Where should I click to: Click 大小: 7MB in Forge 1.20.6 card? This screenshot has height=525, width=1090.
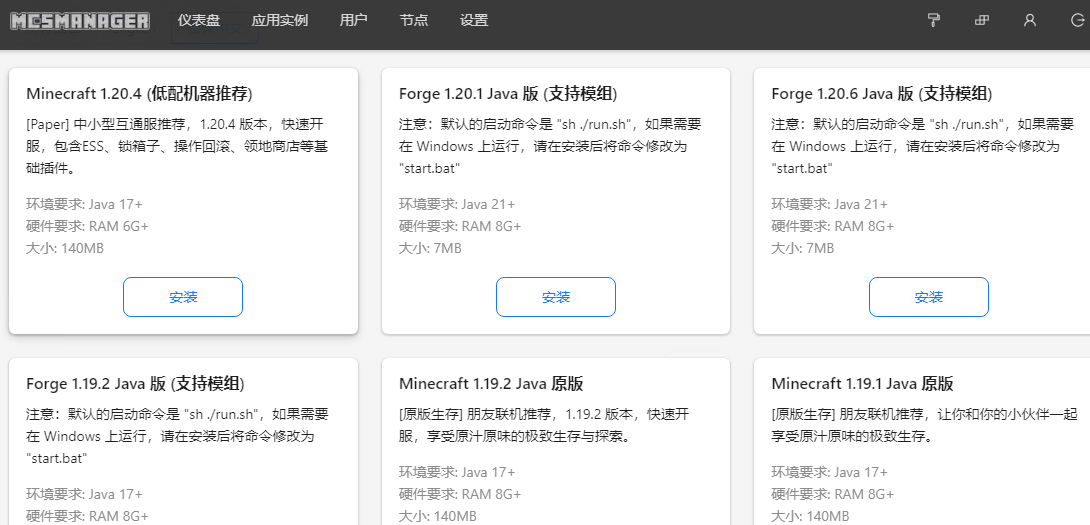[x=803, y=248]
